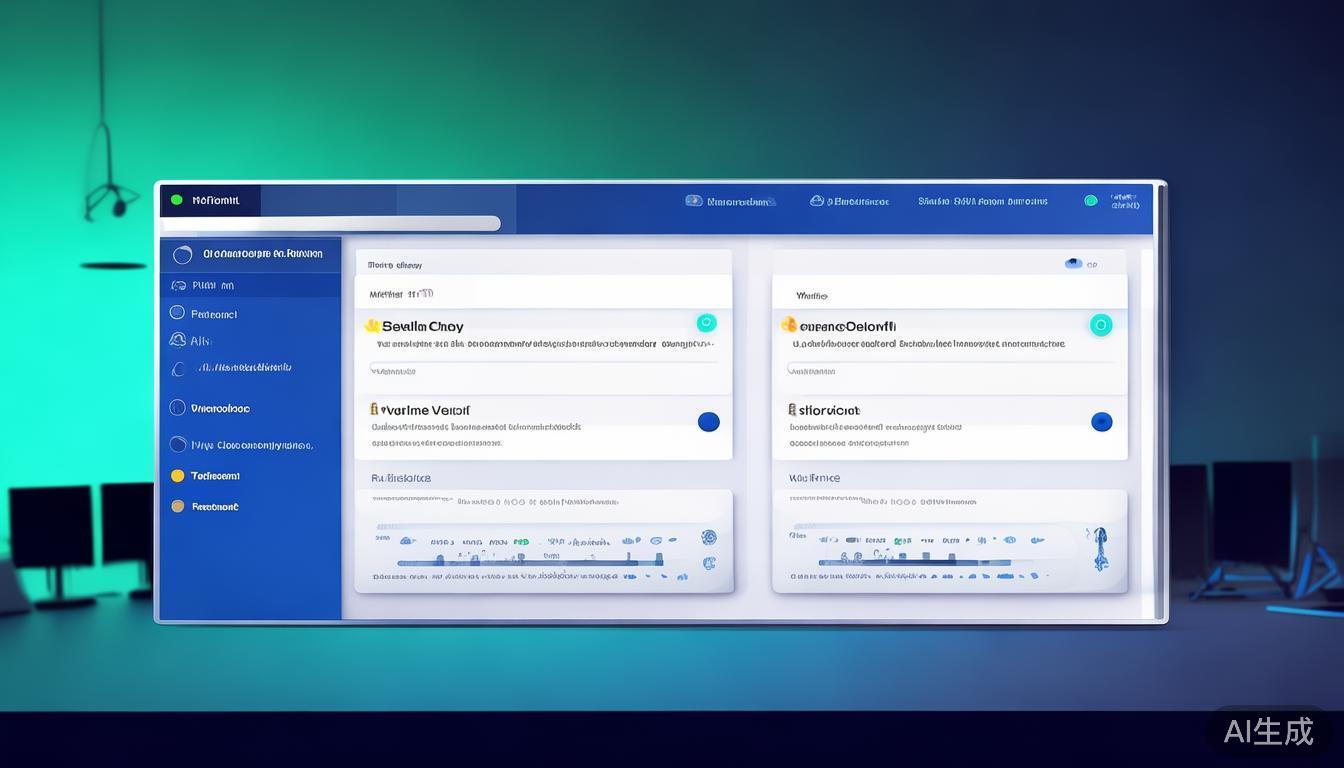Toggle the blue switch on "Vvarlme Vetoif" row

pos(708,422)
